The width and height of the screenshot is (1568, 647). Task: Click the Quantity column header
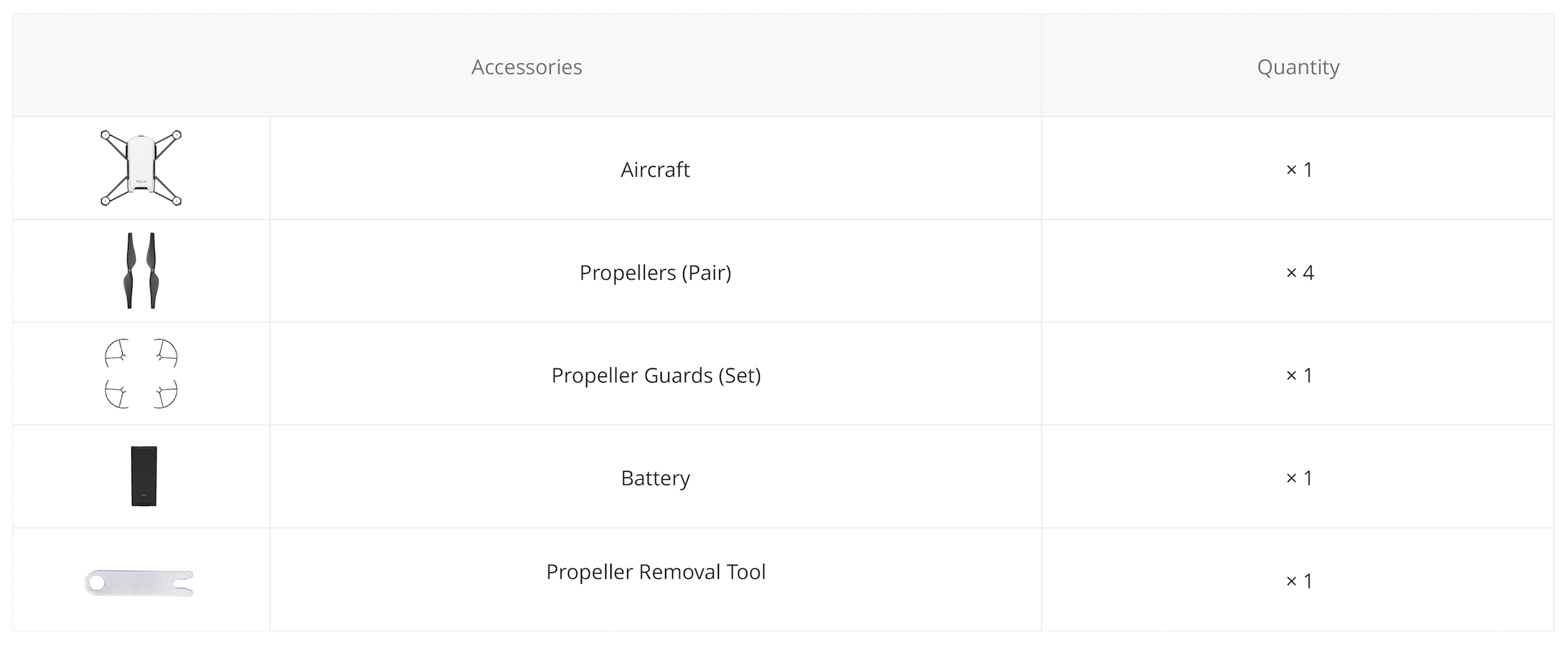click(x=1298, y=67)
